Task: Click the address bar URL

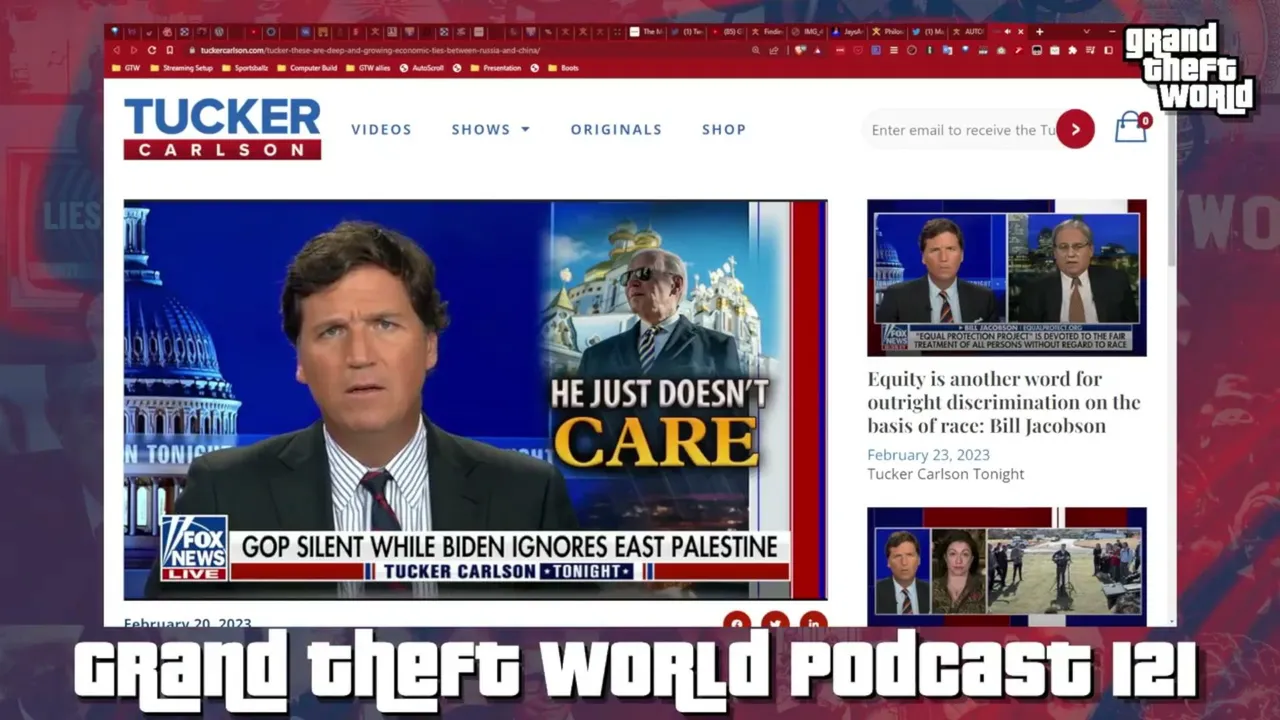Action: coord(370,50)
